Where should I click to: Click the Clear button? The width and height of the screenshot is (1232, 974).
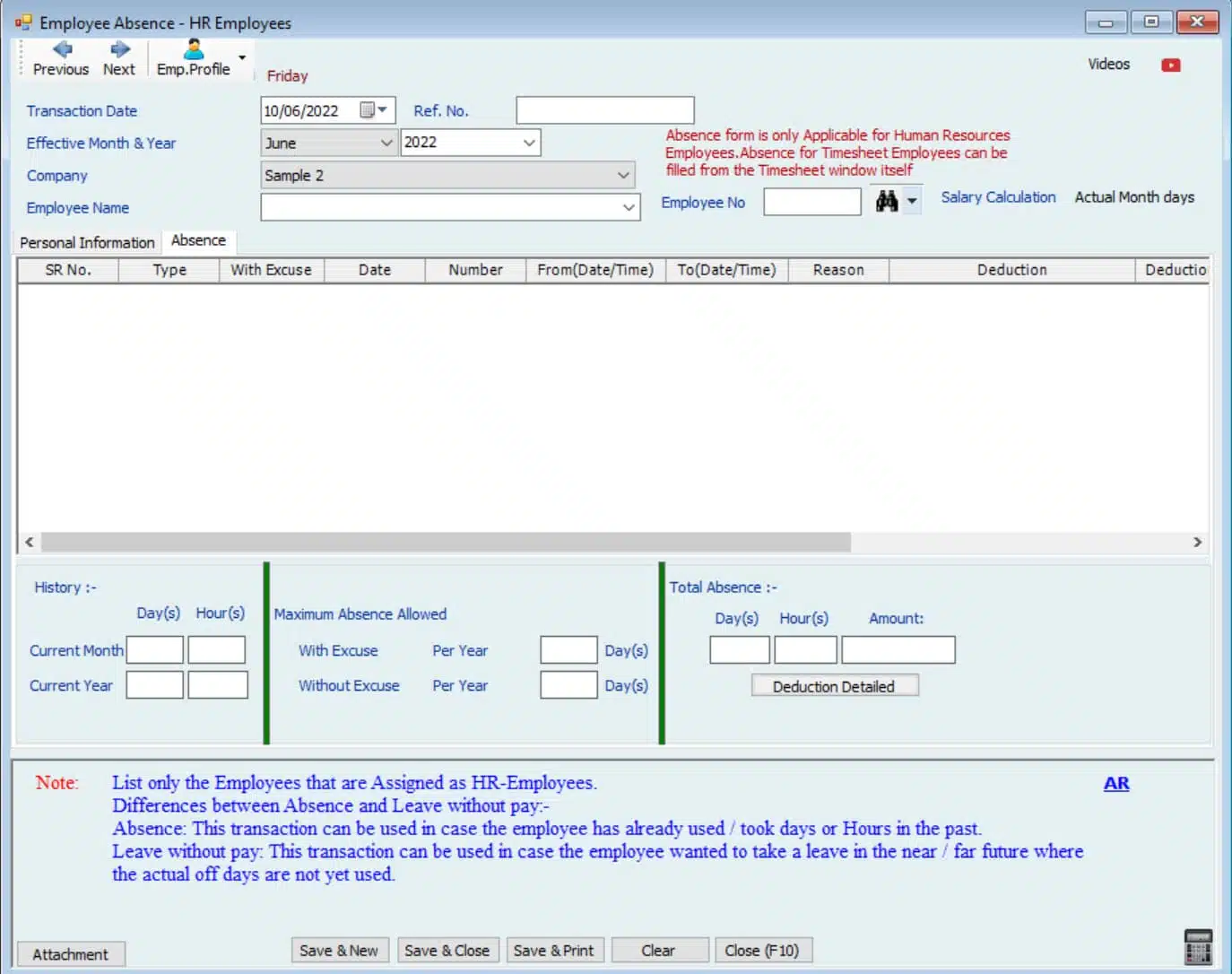click(659, 951)
